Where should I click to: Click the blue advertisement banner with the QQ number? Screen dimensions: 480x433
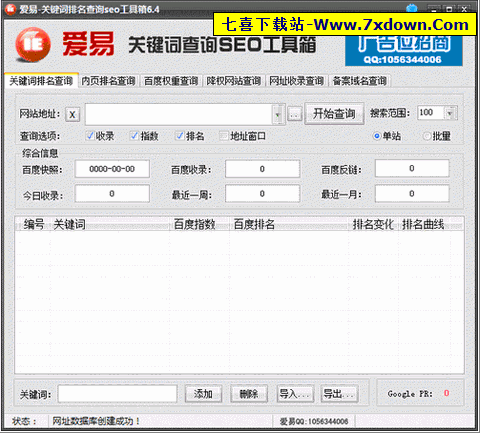404,51
